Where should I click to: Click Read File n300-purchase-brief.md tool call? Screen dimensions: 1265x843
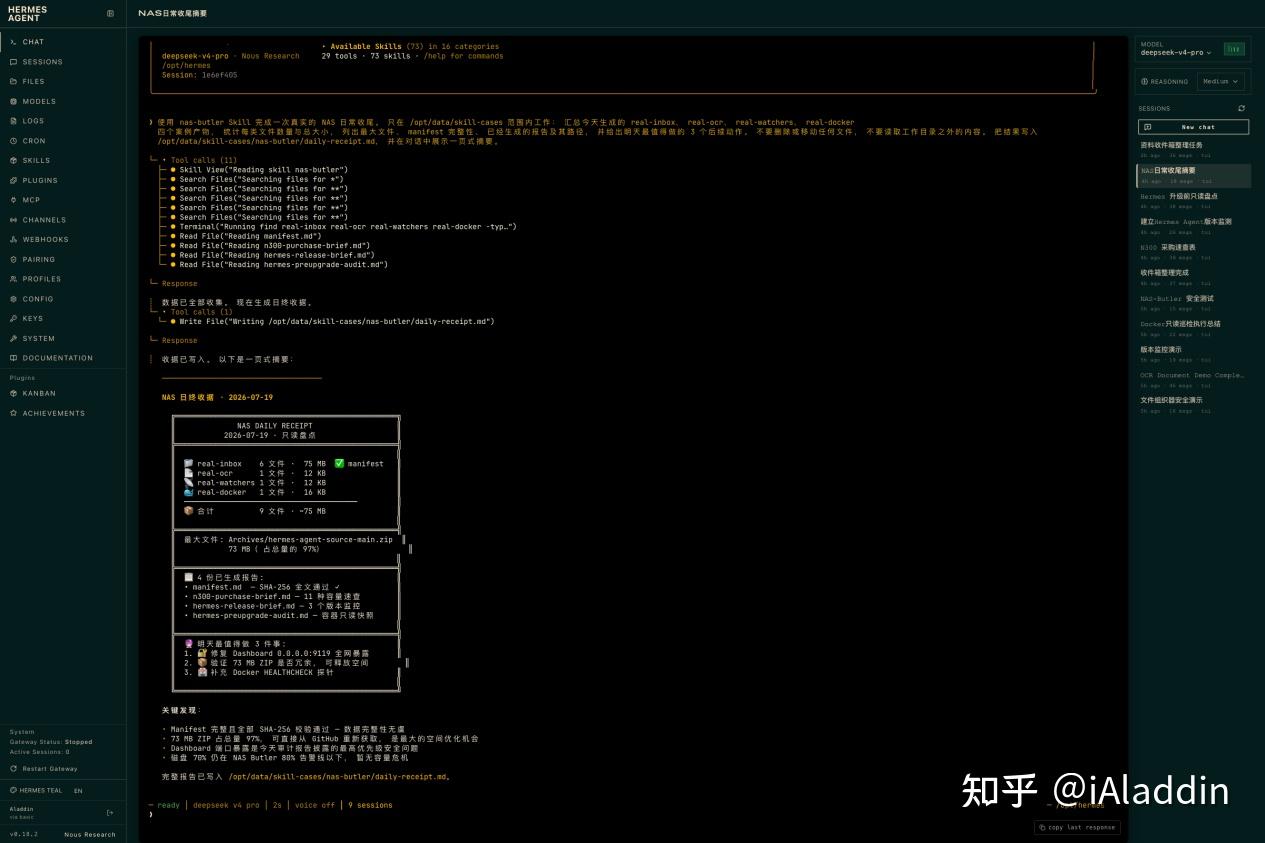(270, 246)
